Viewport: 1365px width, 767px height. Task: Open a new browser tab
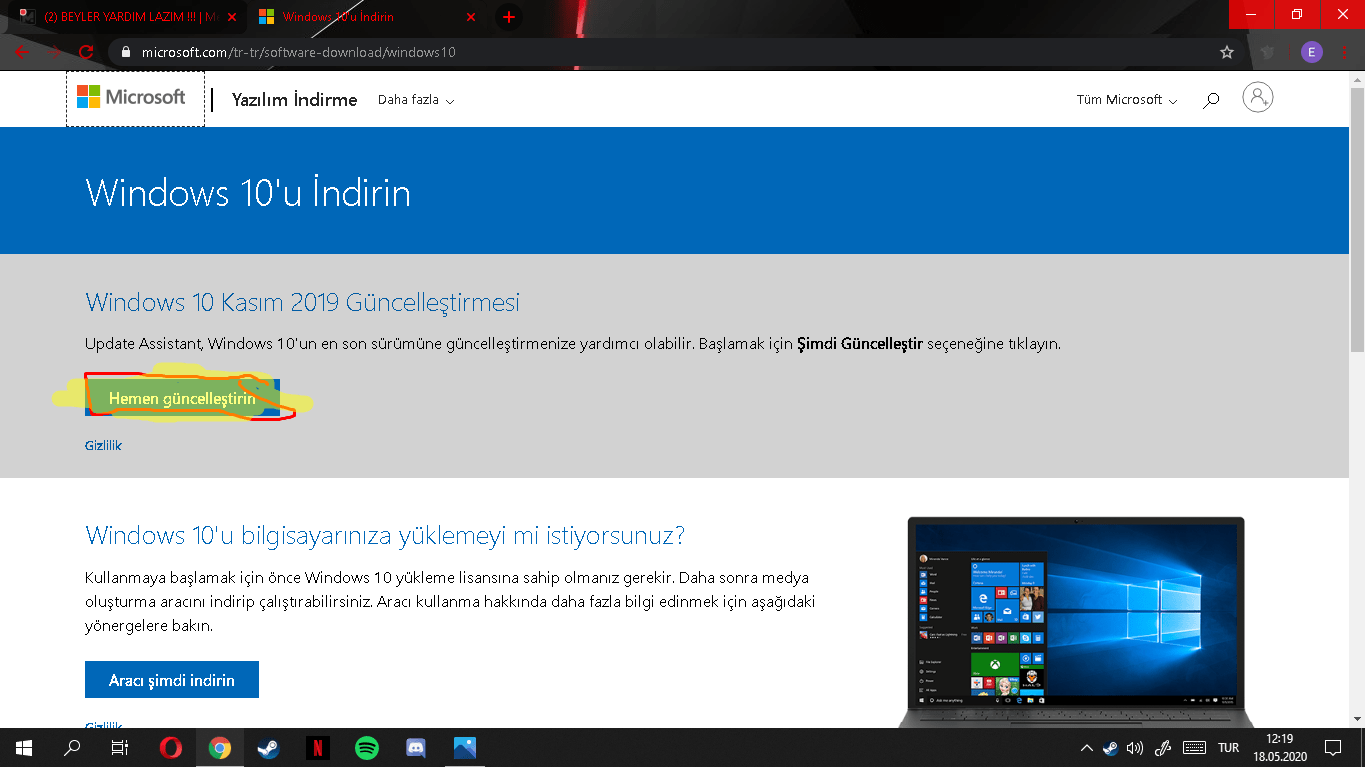tap(509, 17)
